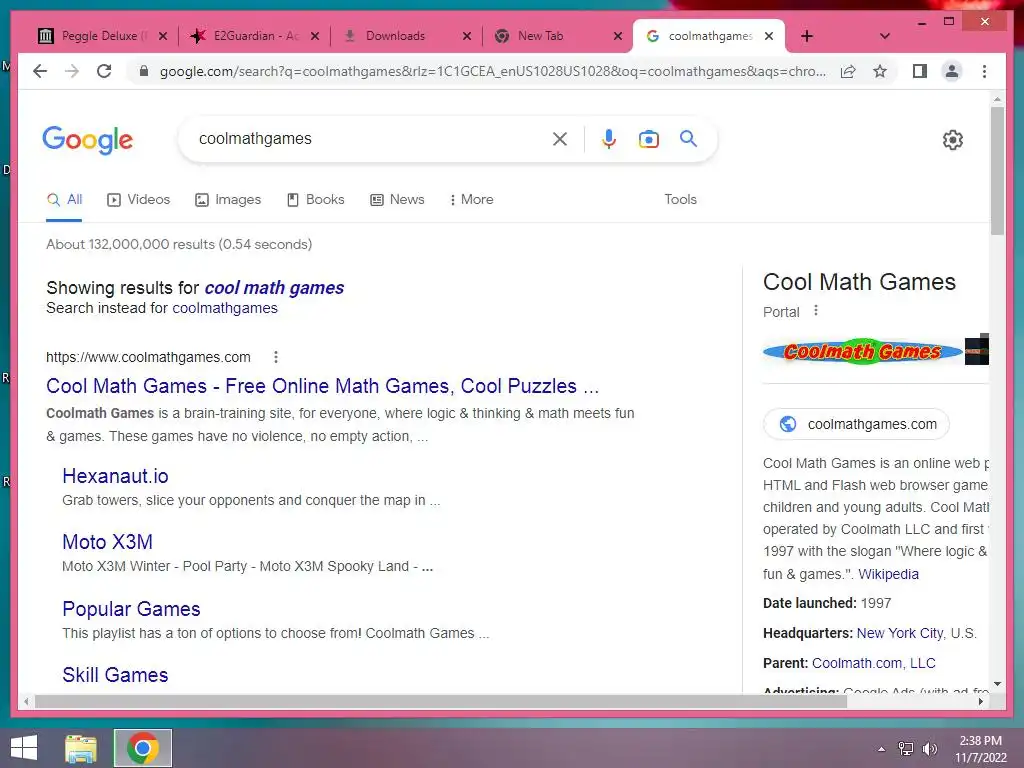Open the network status tray icon

(x=906, y=749)
